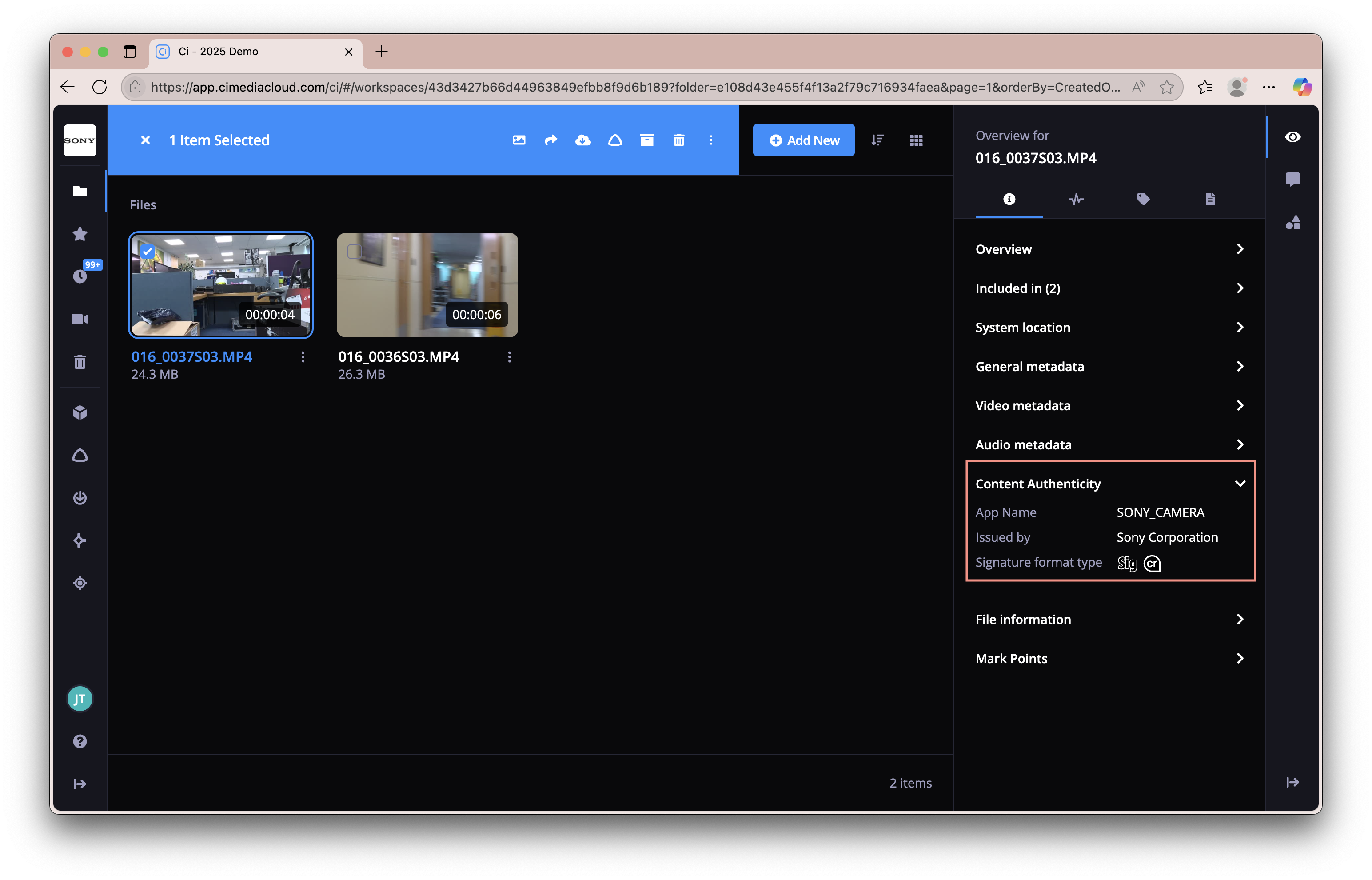This screenshot has width=1372, height=880.
Task: Open the comments panel icon
Action: click(1292, 180)
